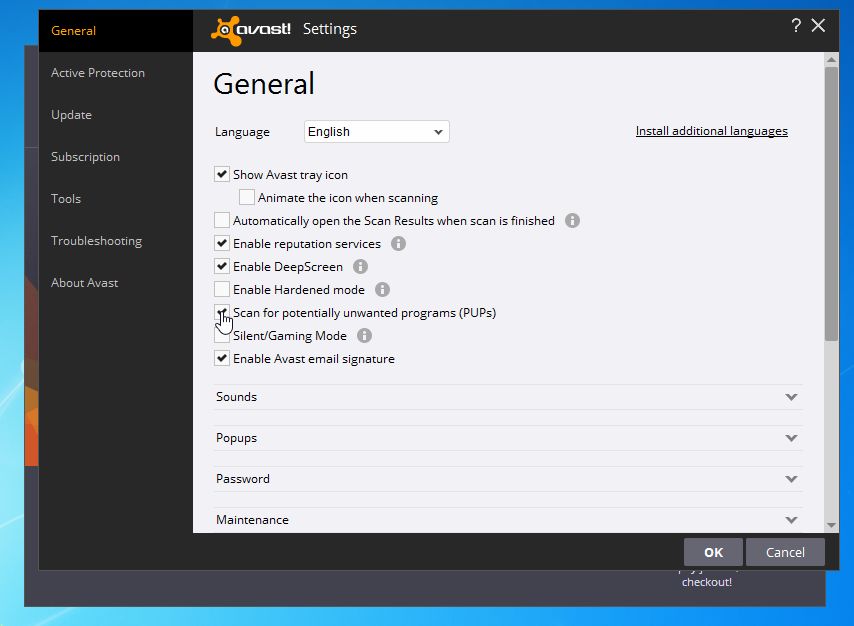This screenshot has height=626, width=854.
Task: Toggle Enable reputation services checkbox
Action: point(222,243)
